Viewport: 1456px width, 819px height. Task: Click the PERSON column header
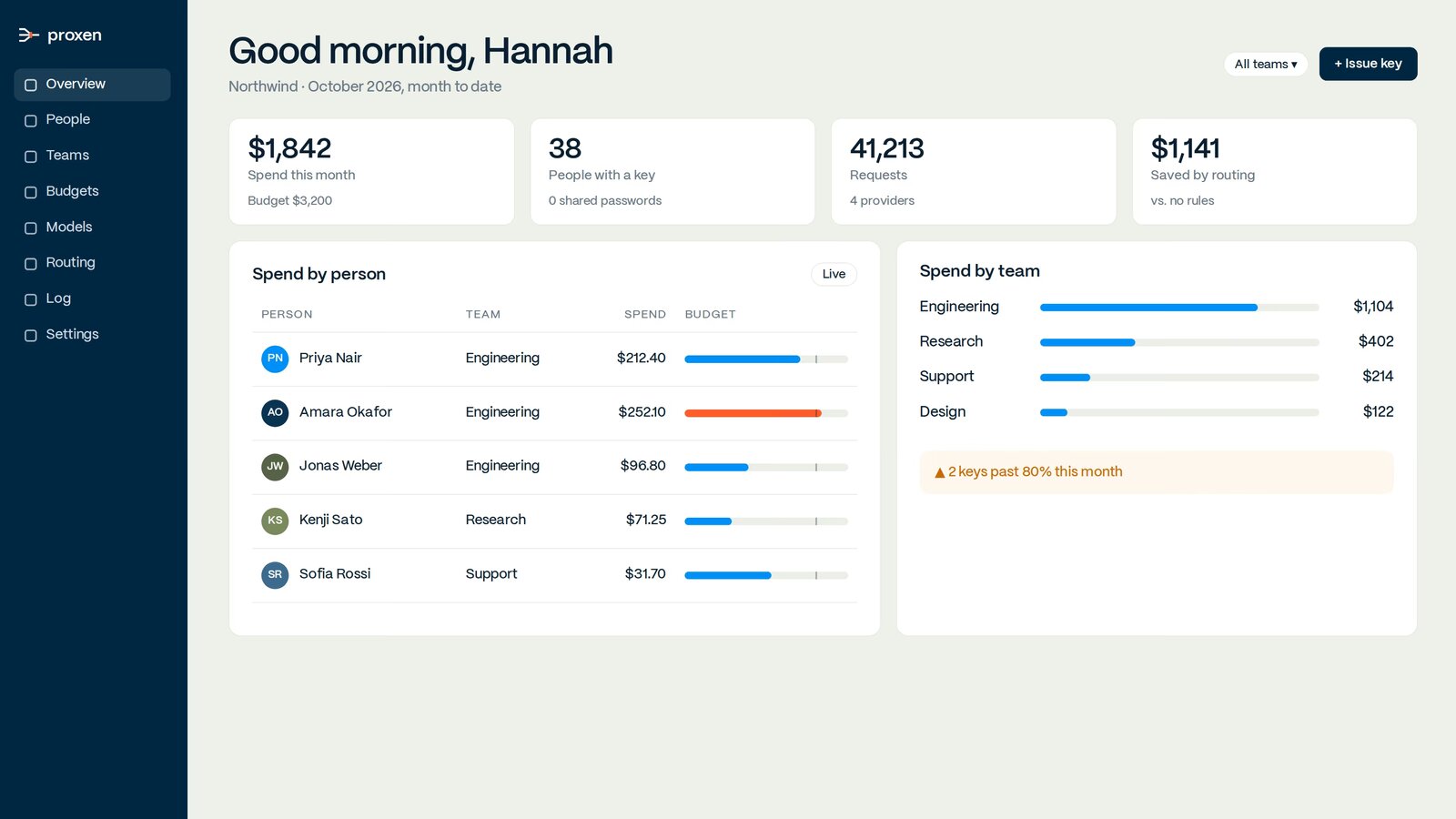click(287, 314)
